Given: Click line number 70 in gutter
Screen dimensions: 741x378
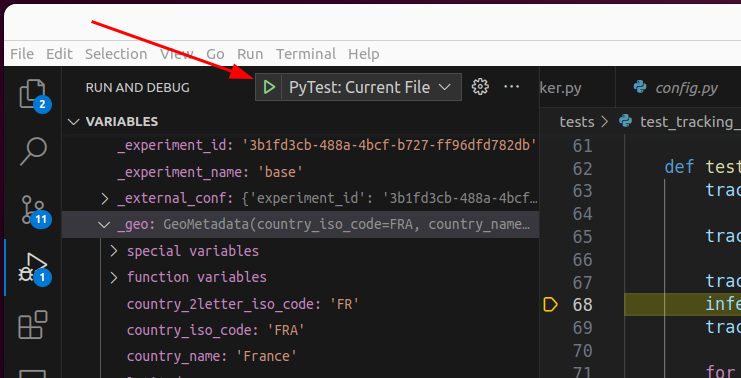Looking at the screenshot, I should pos(582,350).
